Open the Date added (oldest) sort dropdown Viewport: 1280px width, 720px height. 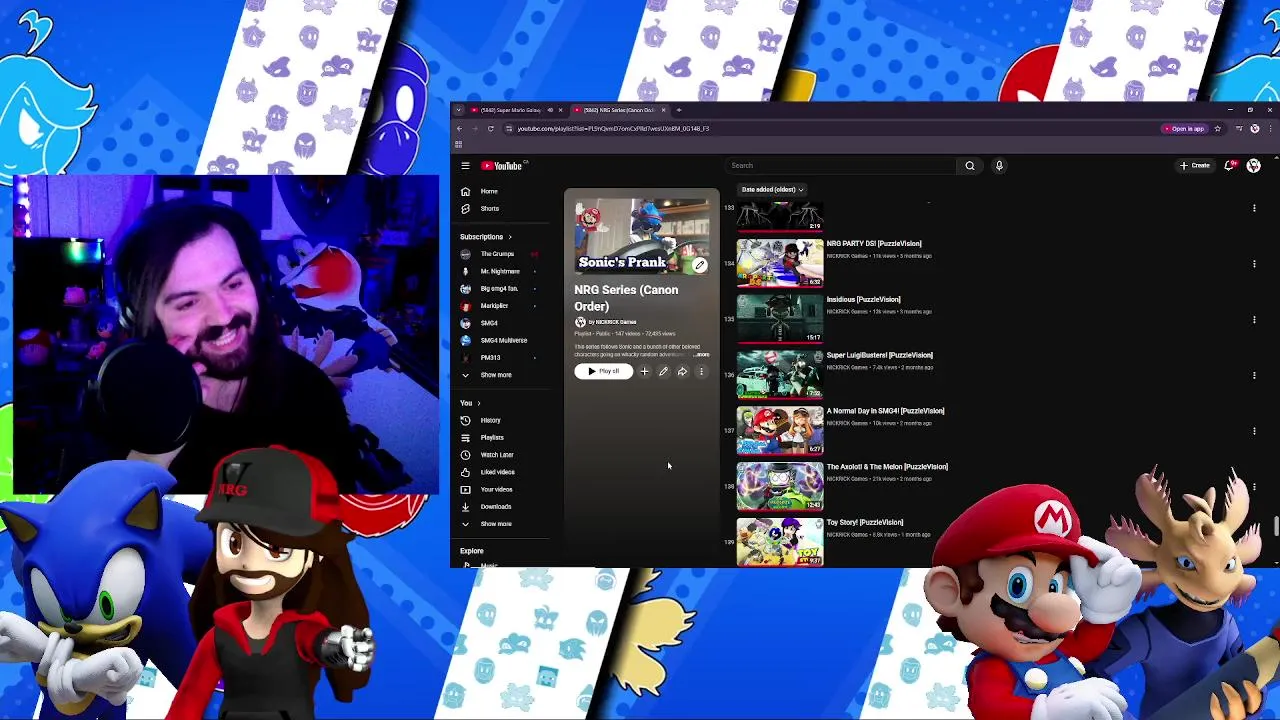tap(772, 189)
